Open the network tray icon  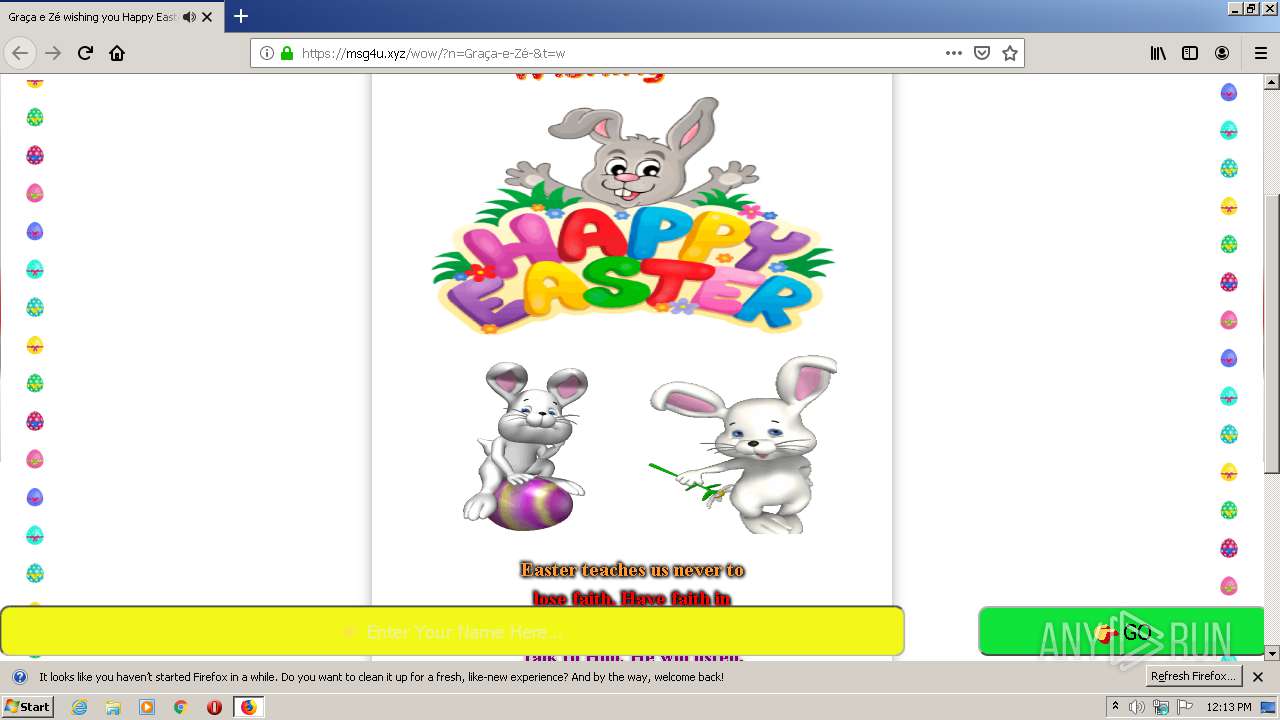1161,707
